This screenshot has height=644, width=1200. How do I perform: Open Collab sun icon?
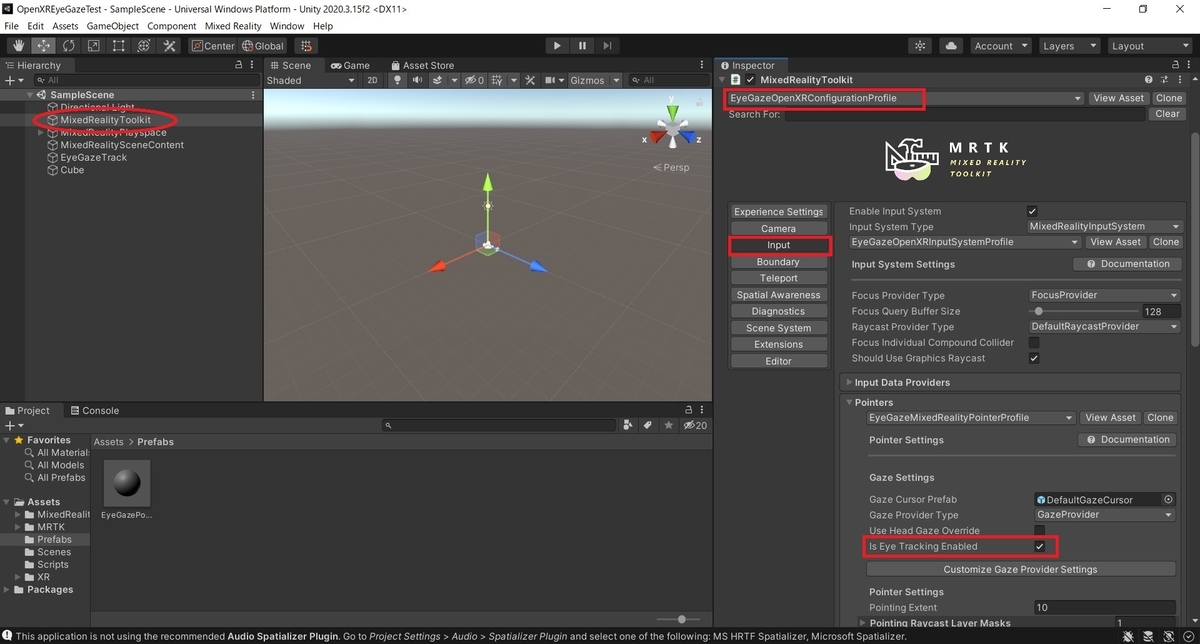[921, 46]
